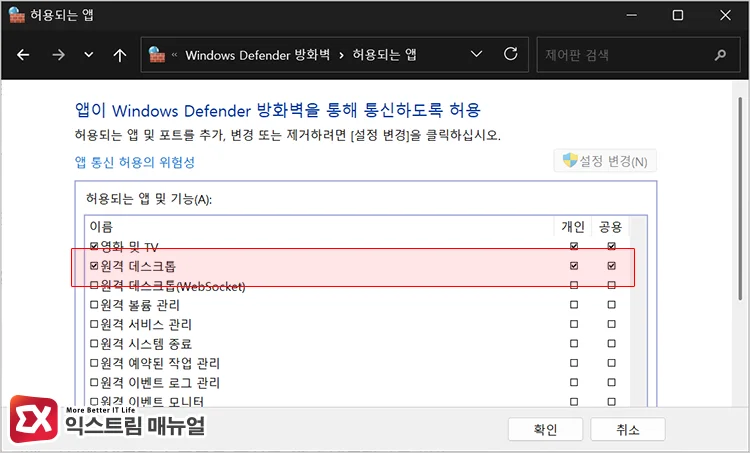This screenshot has width=750, height=453.
Task: Enable the 원격 서비스 관리 checkbox
Action: click(94, 324)
